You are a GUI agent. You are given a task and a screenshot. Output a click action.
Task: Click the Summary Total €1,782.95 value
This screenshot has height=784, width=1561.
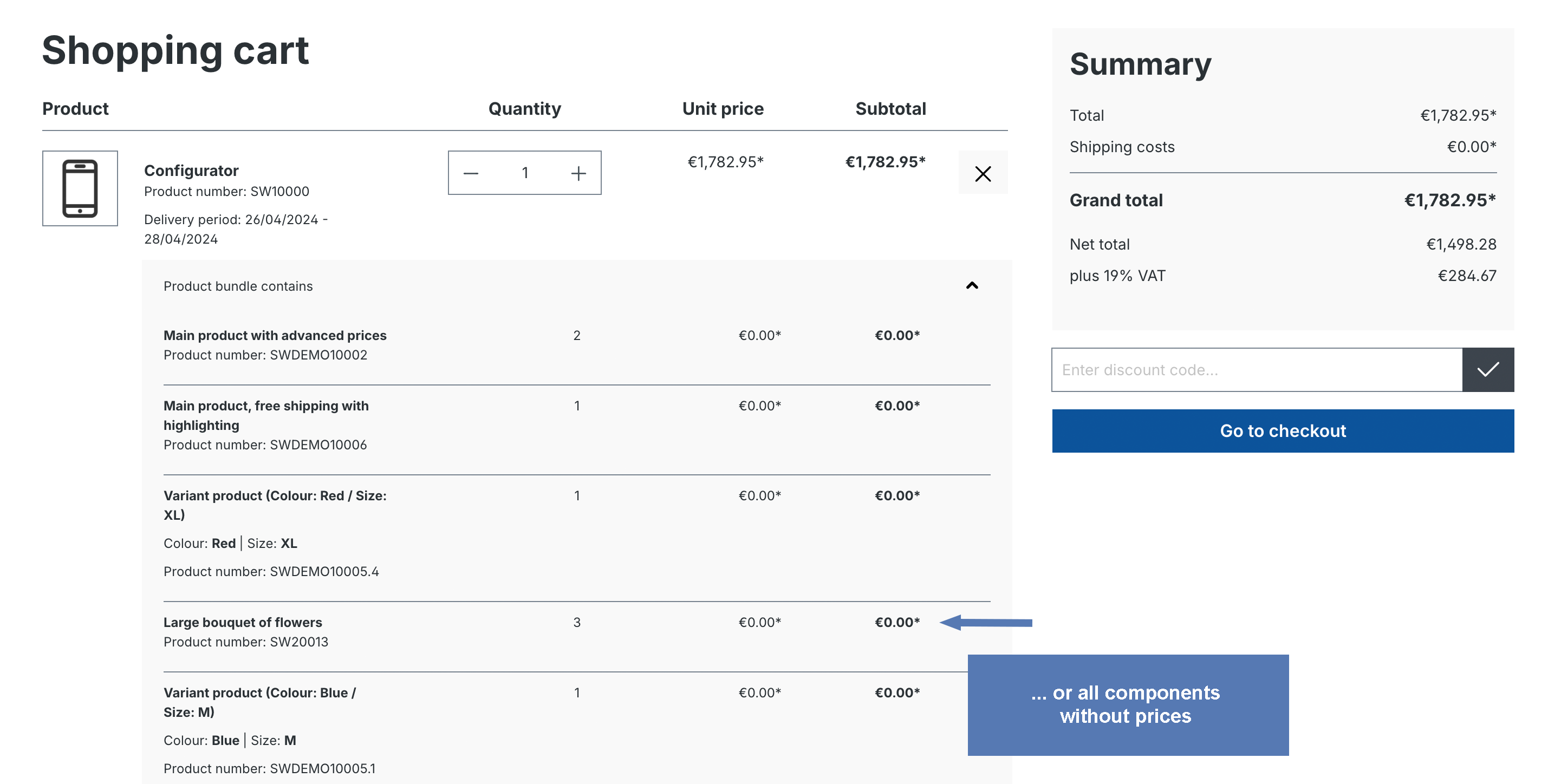coord(1459,115)
